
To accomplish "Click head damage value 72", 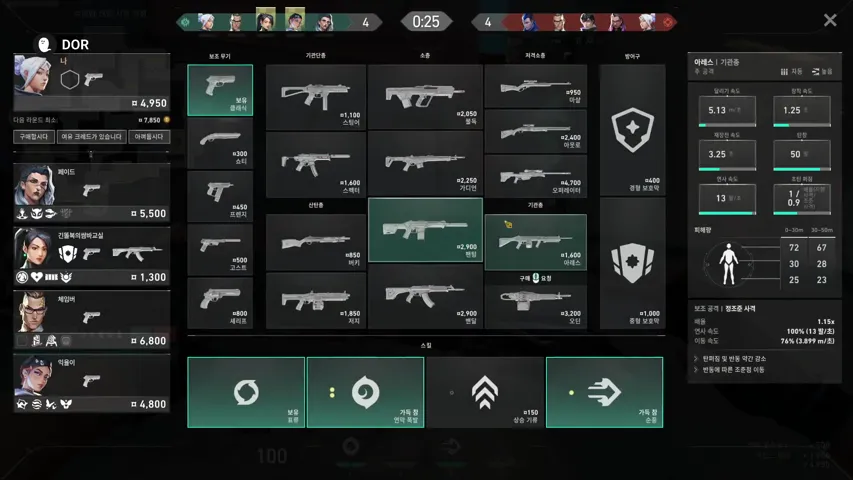I will click(x=794, y=248).
